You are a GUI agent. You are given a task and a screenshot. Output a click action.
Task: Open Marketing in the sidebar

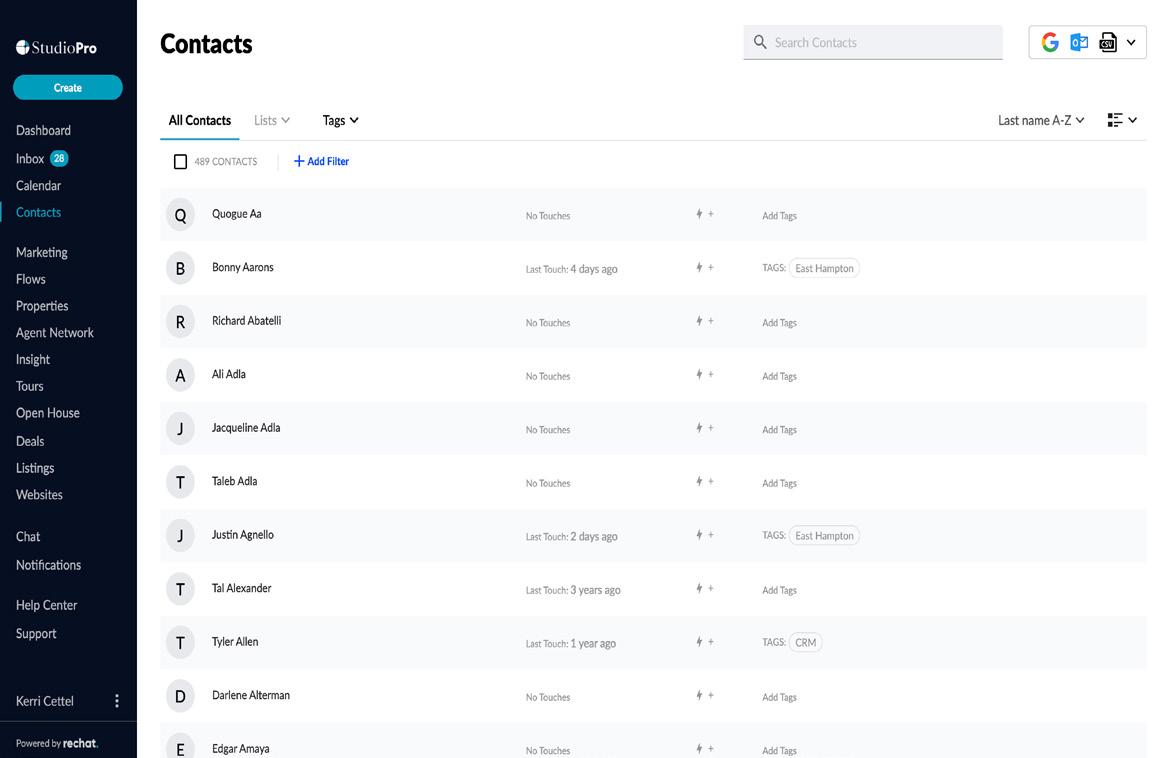pos(42,252)
